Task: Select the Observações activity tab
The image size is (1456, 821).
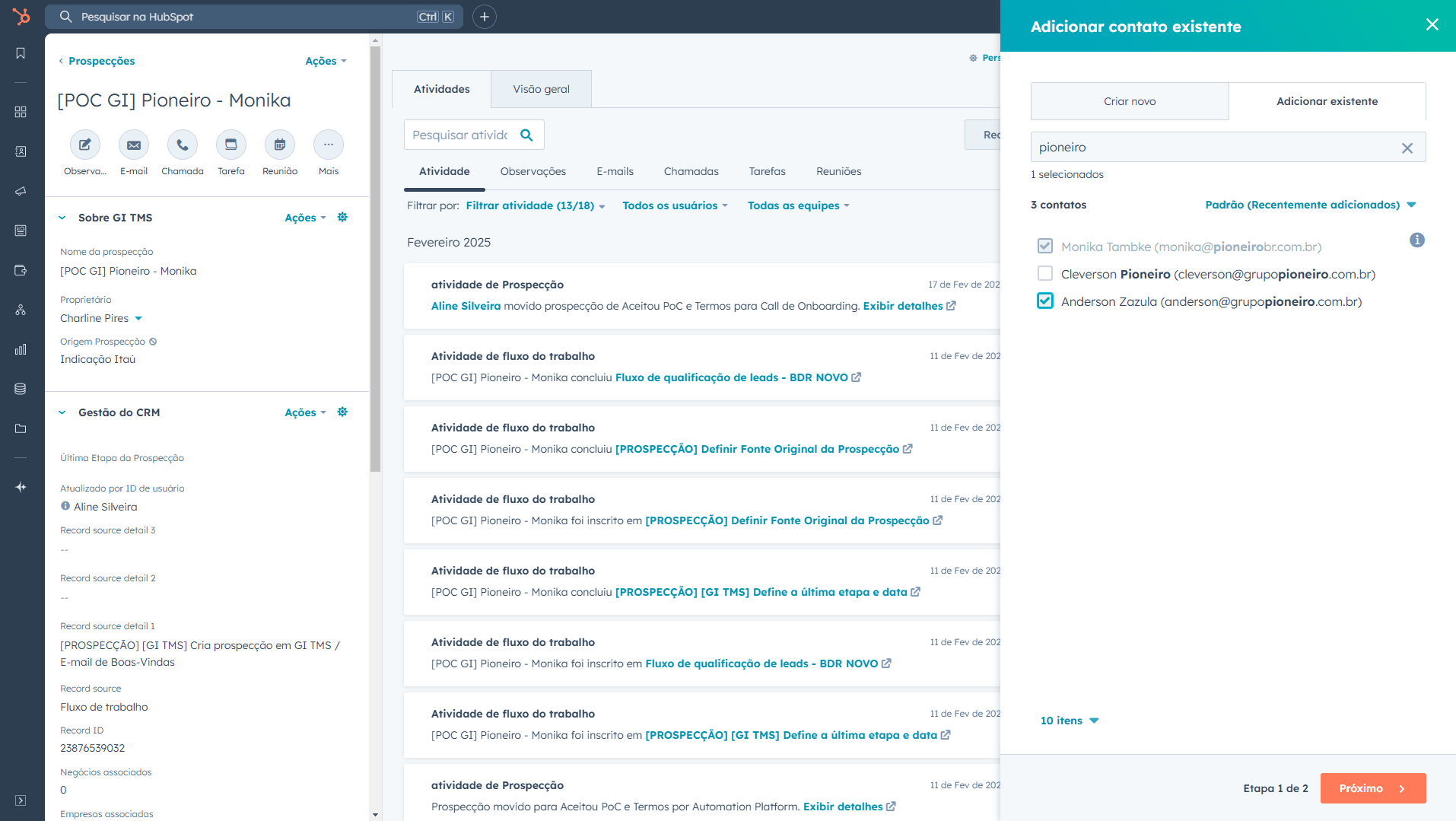Action: (x=532, y=171)
